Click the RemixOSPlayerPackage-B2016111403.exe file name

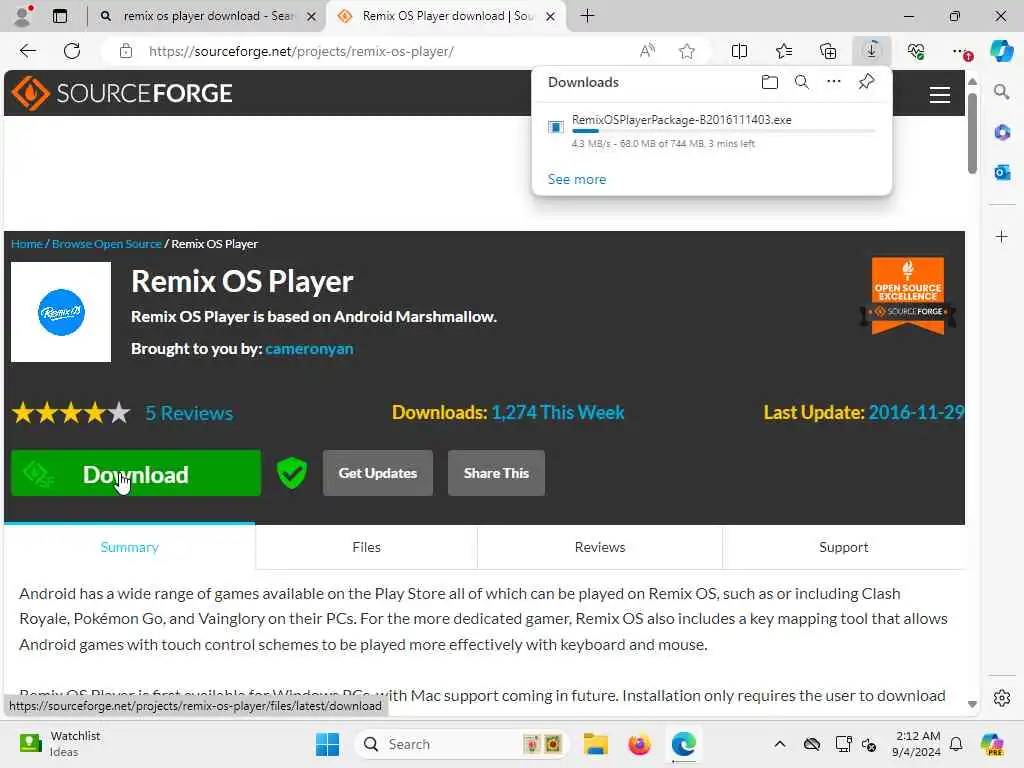coord(682,120)
